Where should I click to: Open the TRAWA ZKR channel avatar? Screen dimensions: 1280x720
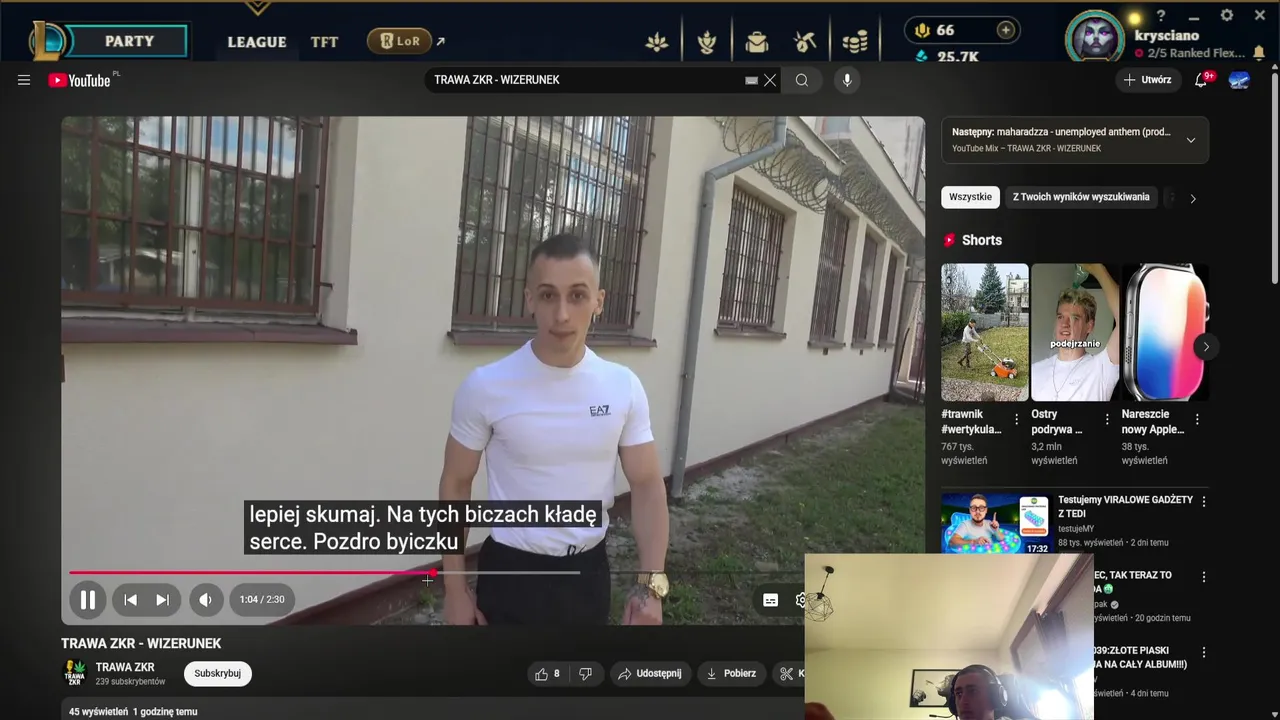coord(75,674)
